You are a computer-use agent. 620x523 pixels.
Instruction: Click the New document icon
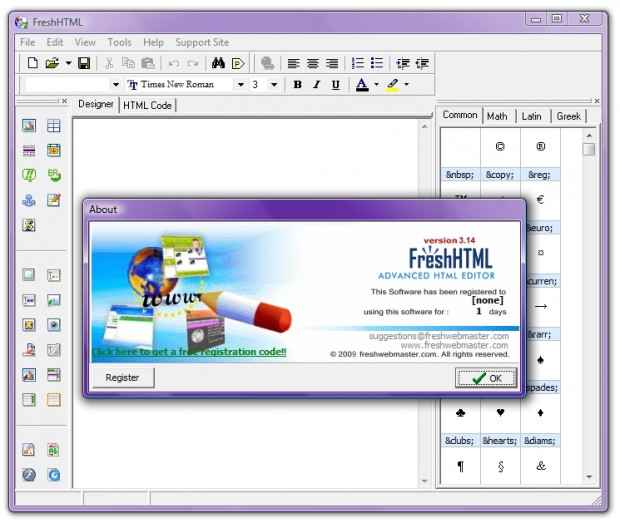click(32, 63)
